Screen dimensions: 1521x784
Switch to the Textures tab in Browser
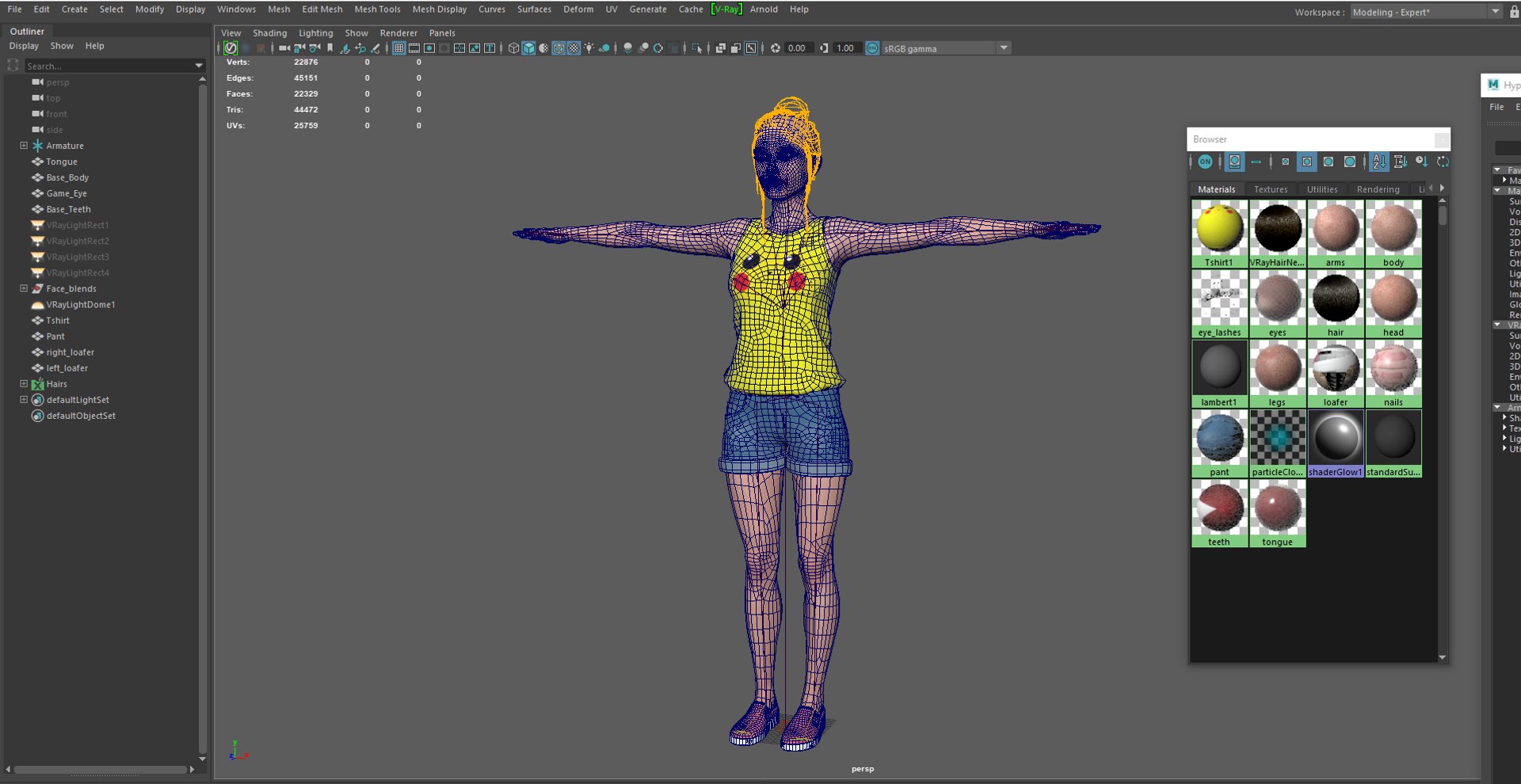point(1271,189)
